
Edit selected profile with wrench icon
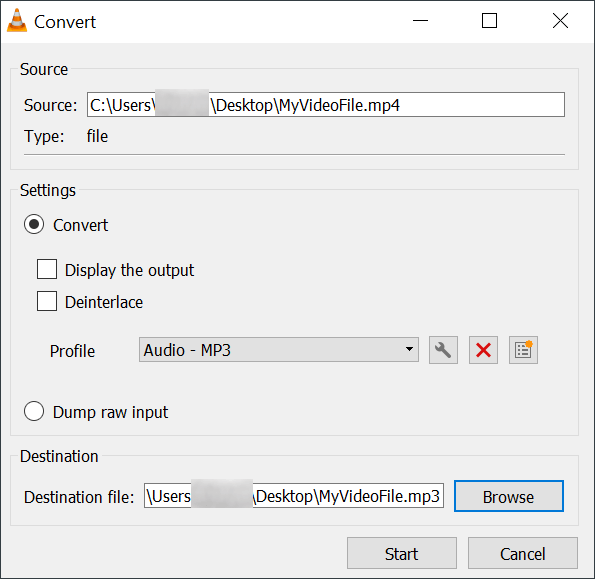pyautogui.click(x=443, y=350)
